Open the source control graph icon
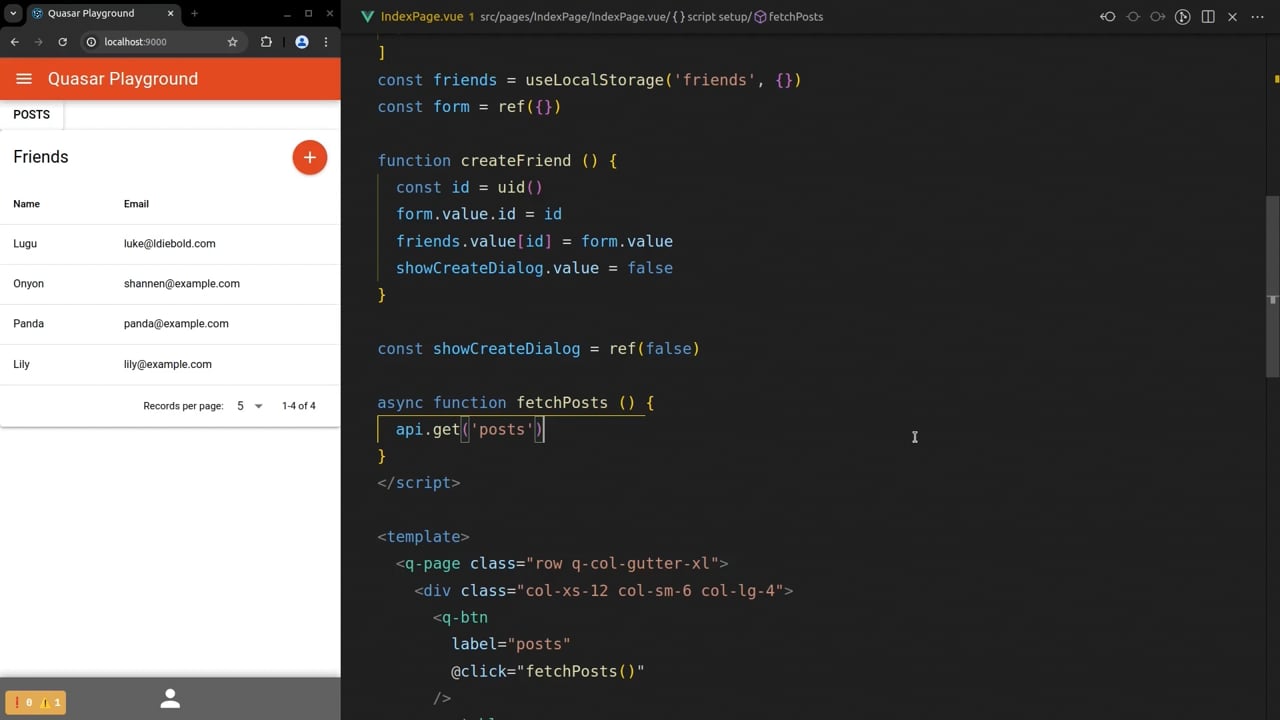 [x=1183, y=17]
